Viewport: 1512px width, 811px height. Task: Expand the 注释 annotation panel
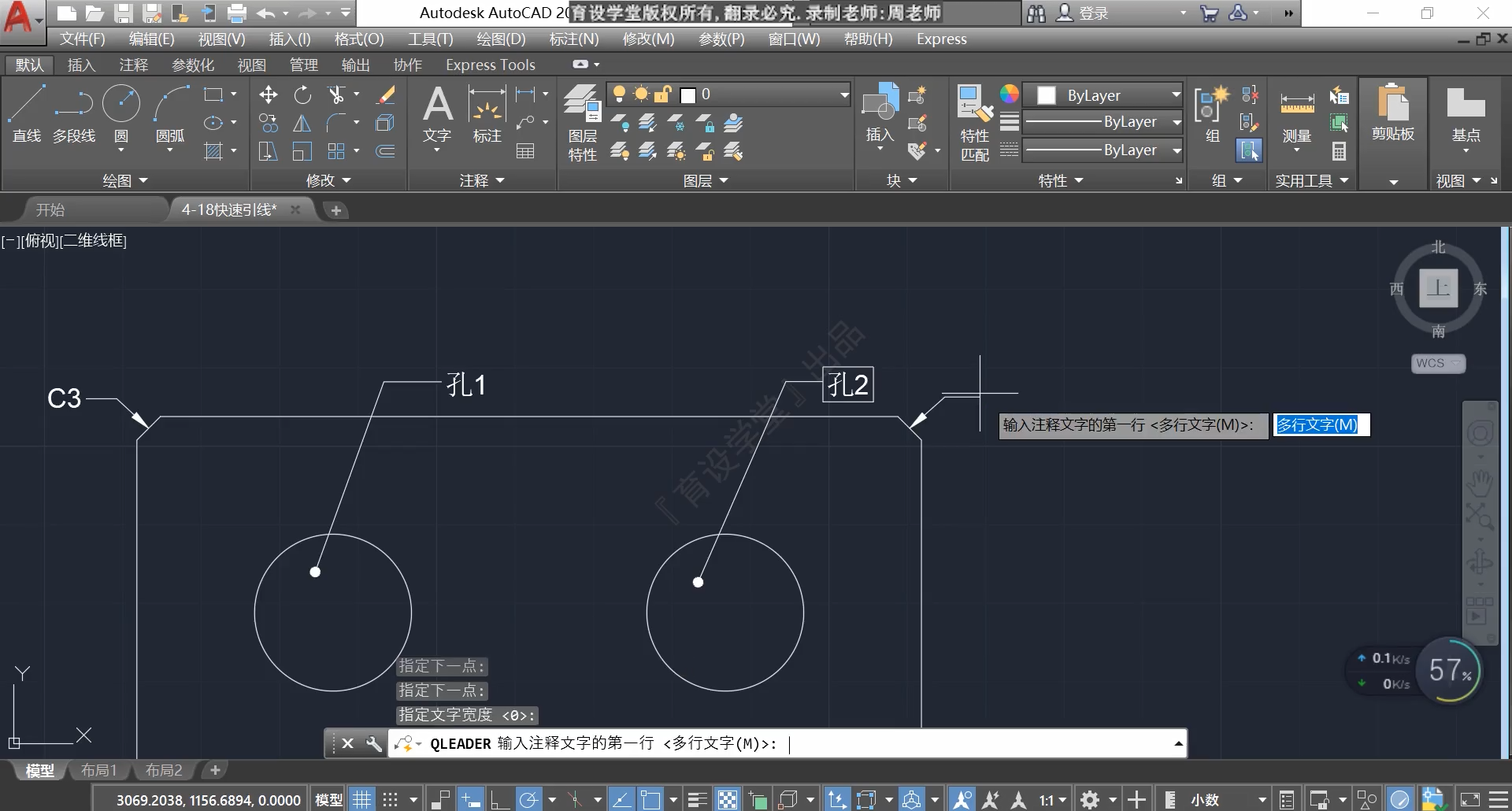[482, 181]
